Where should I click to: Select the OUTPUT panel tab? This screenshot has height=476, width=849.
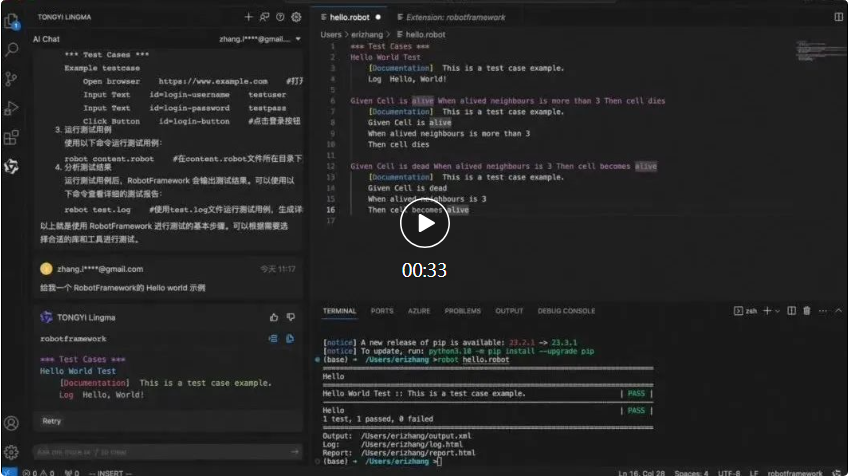coord(509,311)
